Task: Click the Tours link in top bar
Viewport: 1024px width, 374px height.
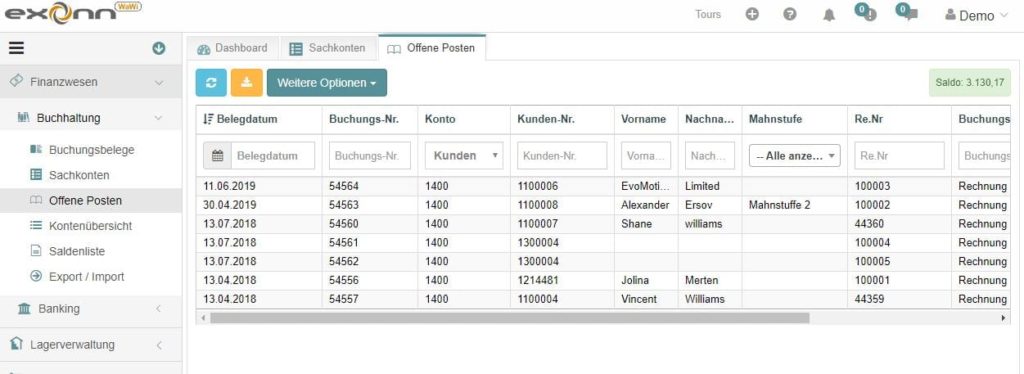Action: click(x=708, y=14)
